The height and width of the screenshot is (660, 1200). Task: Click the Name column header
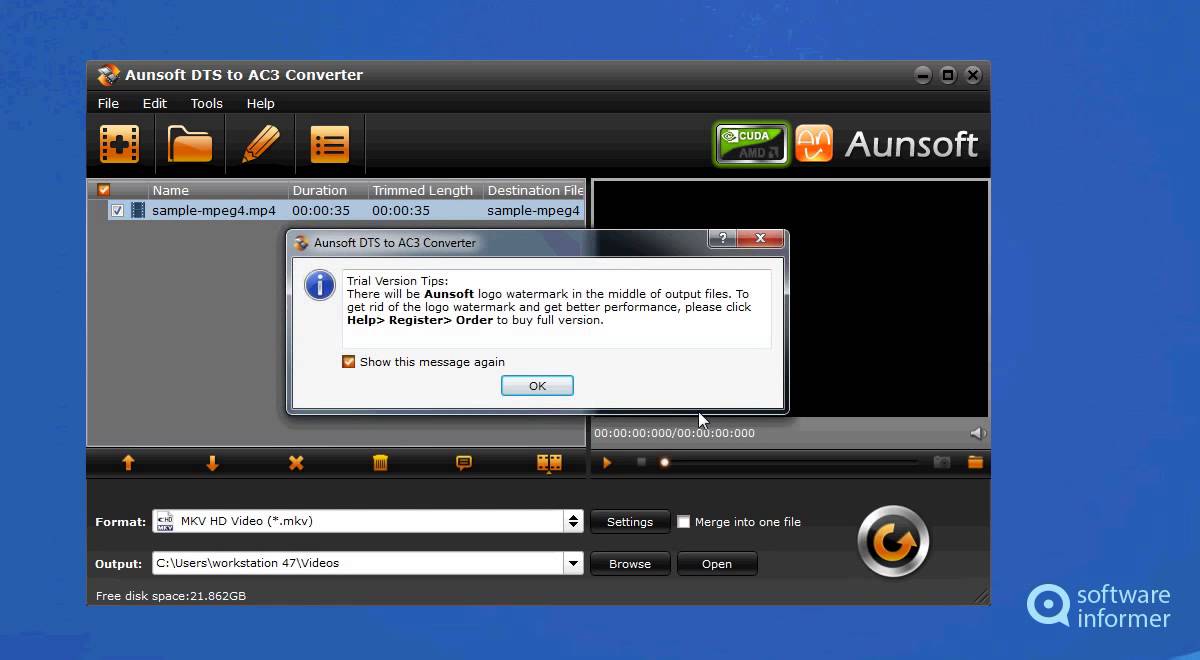pos(218,190)
